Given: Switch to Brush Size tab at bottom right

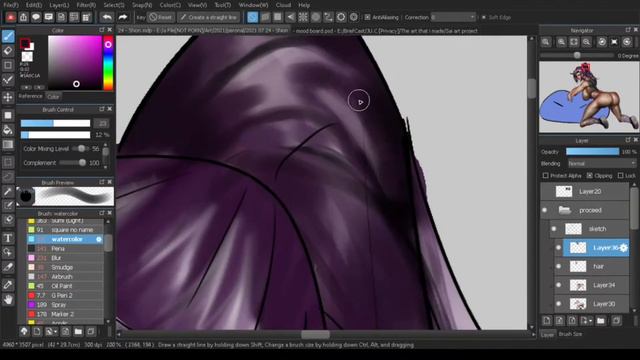Looking at the screenshot, I should (570, 334).
